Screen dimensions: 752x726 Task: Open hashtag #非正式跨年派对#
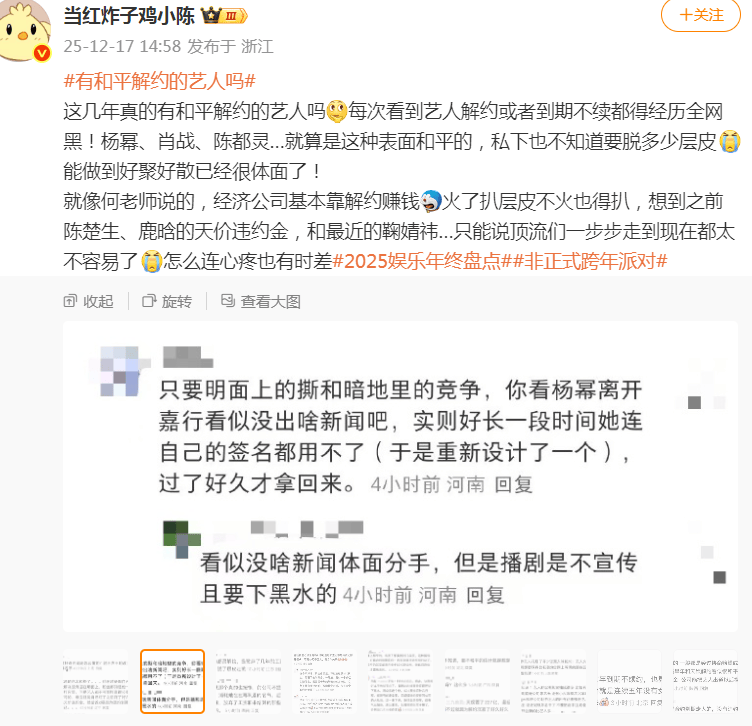tap(584, 261)
